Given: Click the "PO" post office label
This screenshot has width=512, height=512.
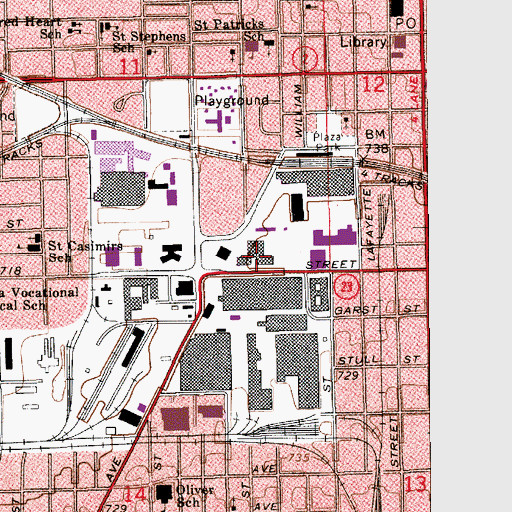Looking at the screenshot, I should click(x=406, y=23).
